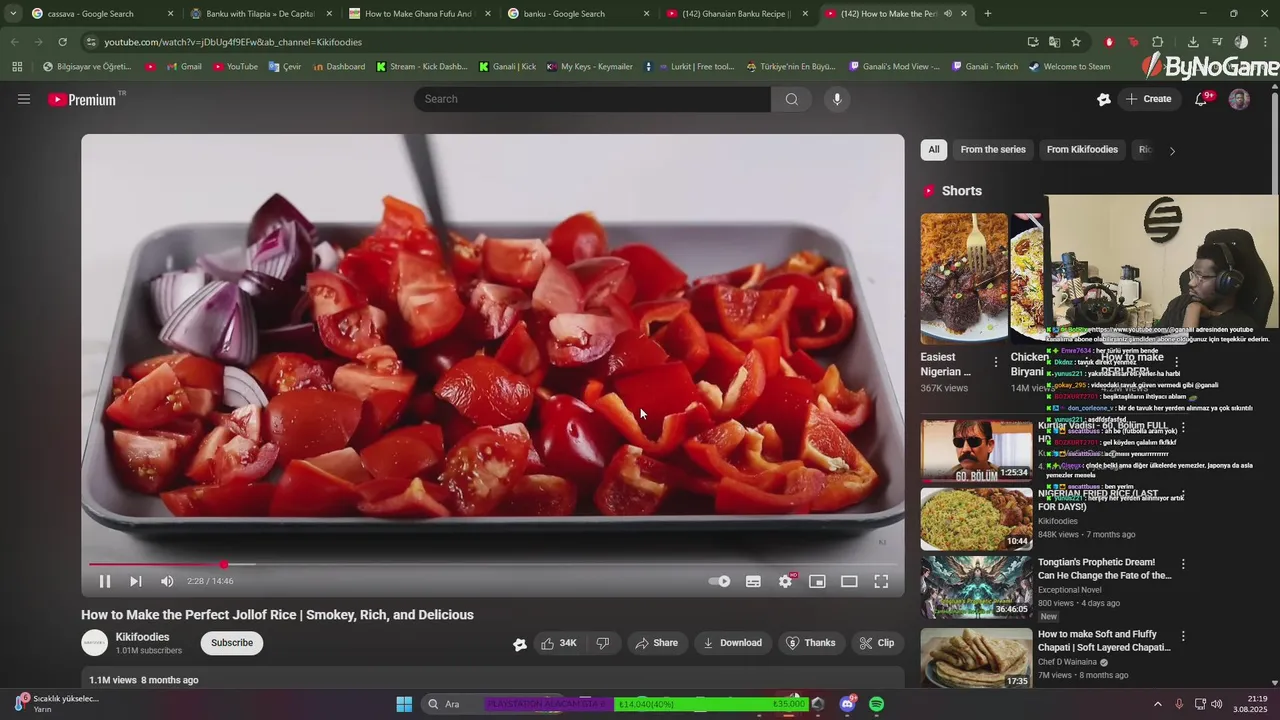
Task: Click the Thanks button
Action: click(x=810, y=643)
